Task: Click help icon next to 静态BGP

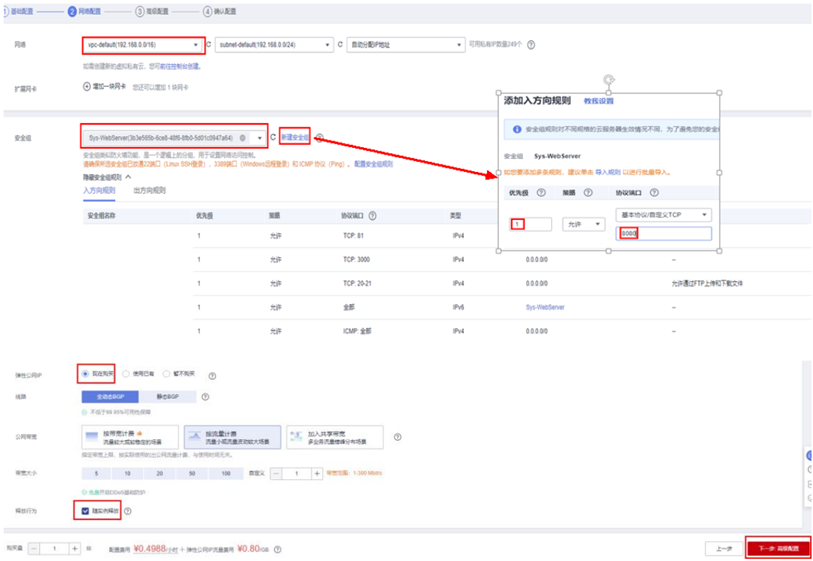Action: pos(205,397)
